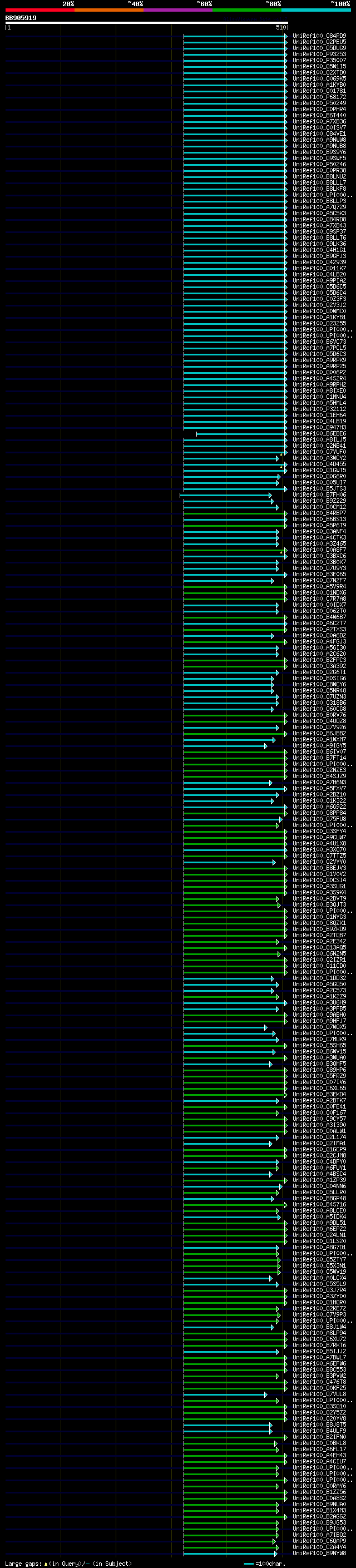Click the UniRef100_Q7YUF0 label

319,452
